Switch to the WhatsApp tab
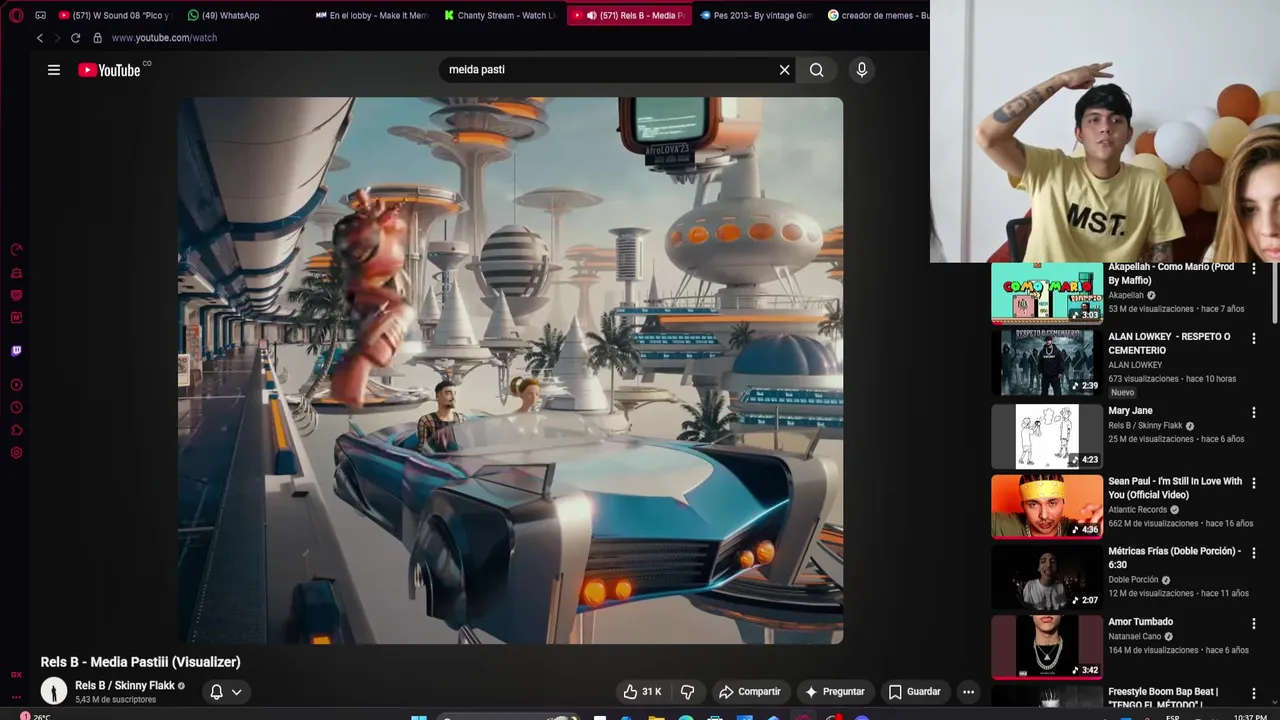 224,15
